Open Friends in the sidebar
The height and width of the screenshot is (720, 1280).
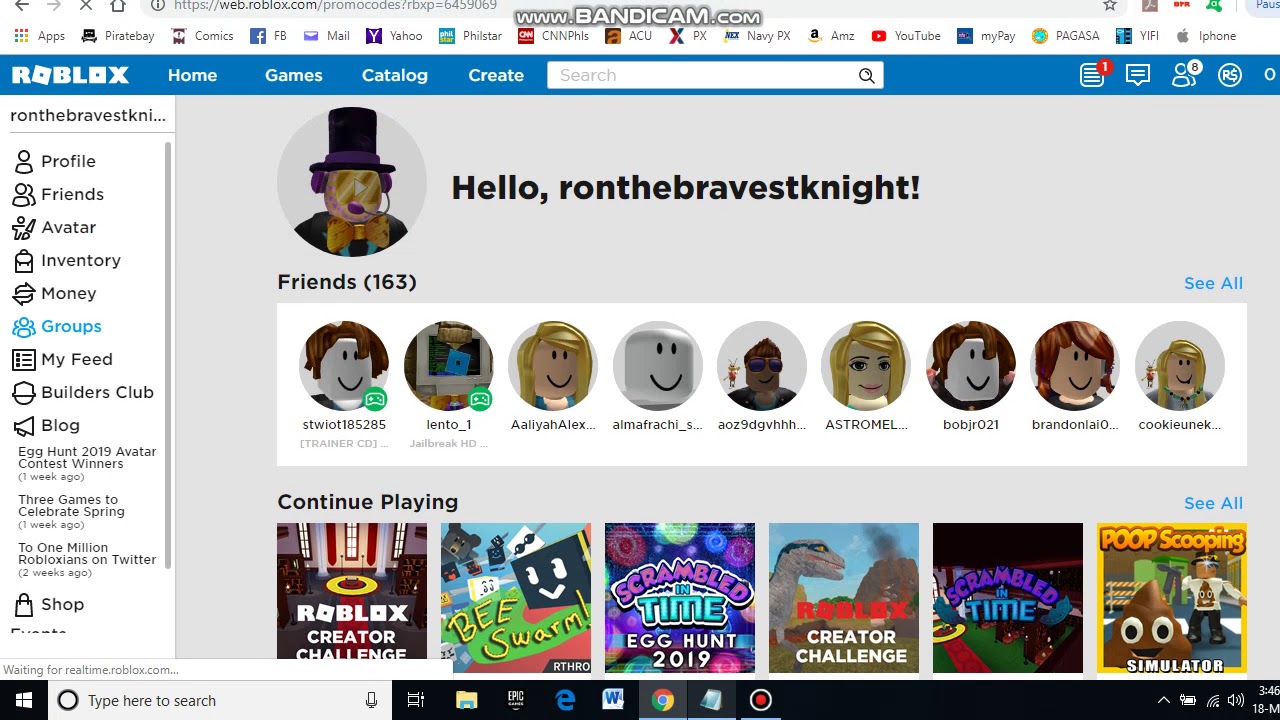click(58, 194)
